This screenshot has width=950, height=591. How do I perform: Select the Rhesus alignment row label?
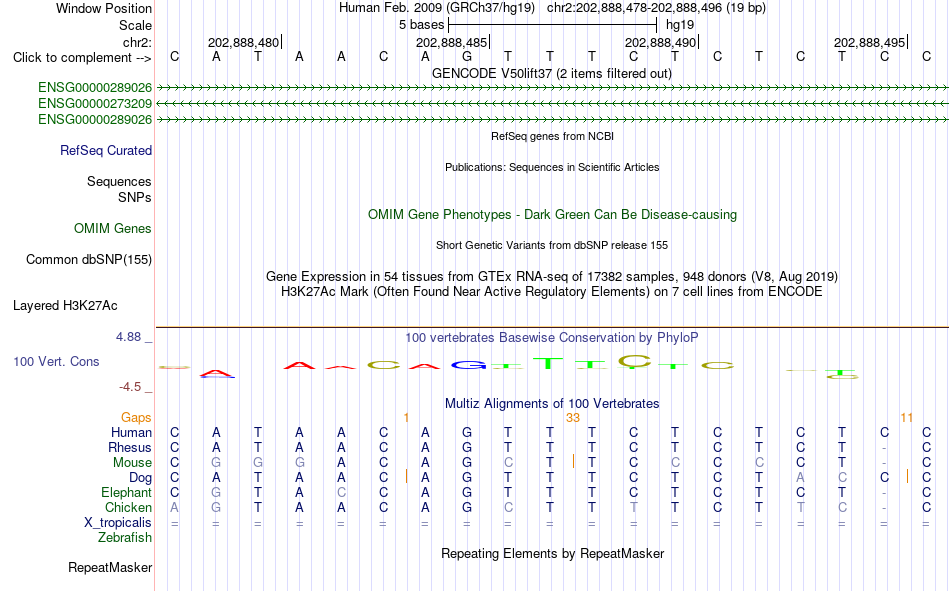(130, 447)
